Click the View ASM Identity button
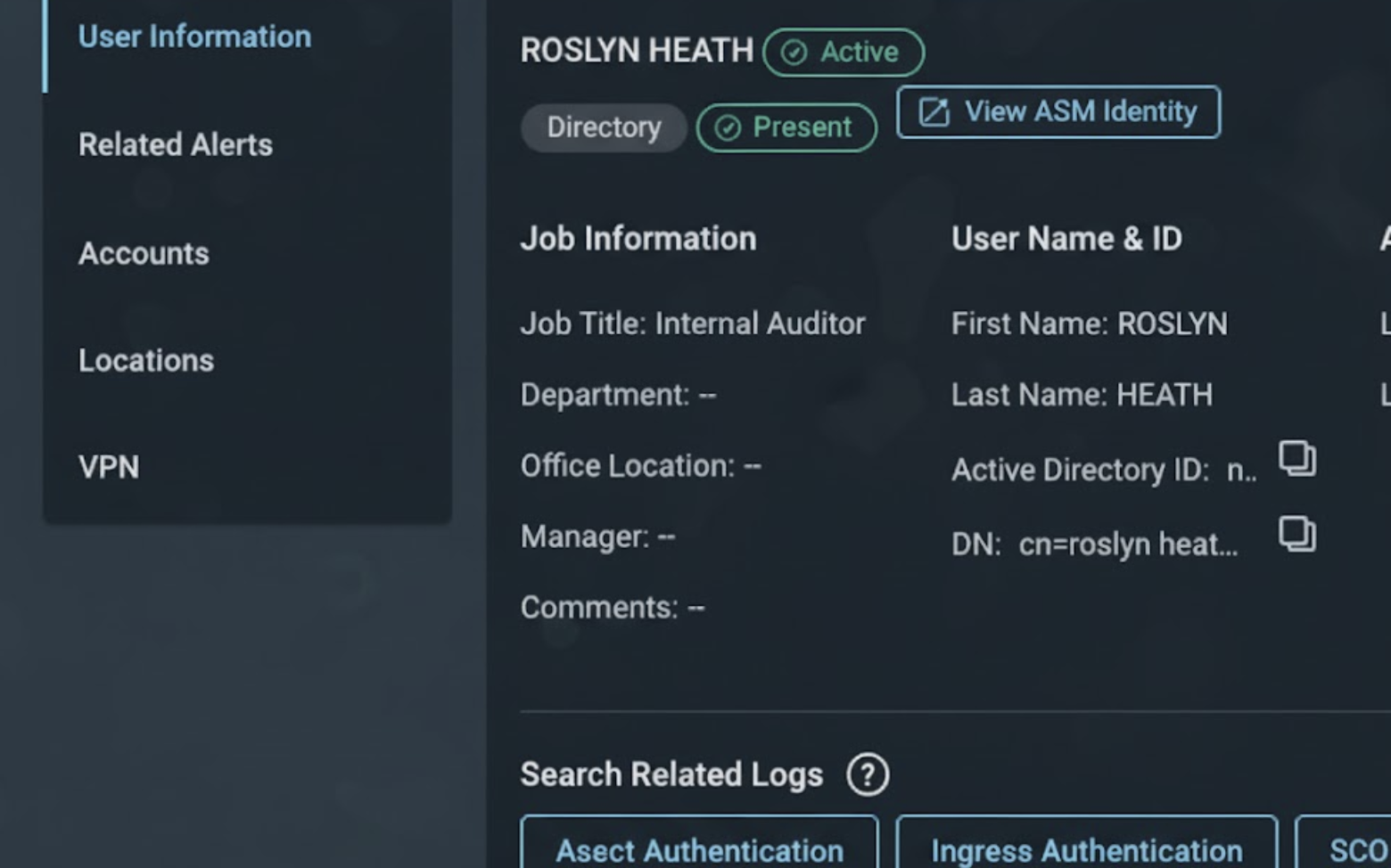This screenshot has height=868, width=1391. tap(1058, 111)
